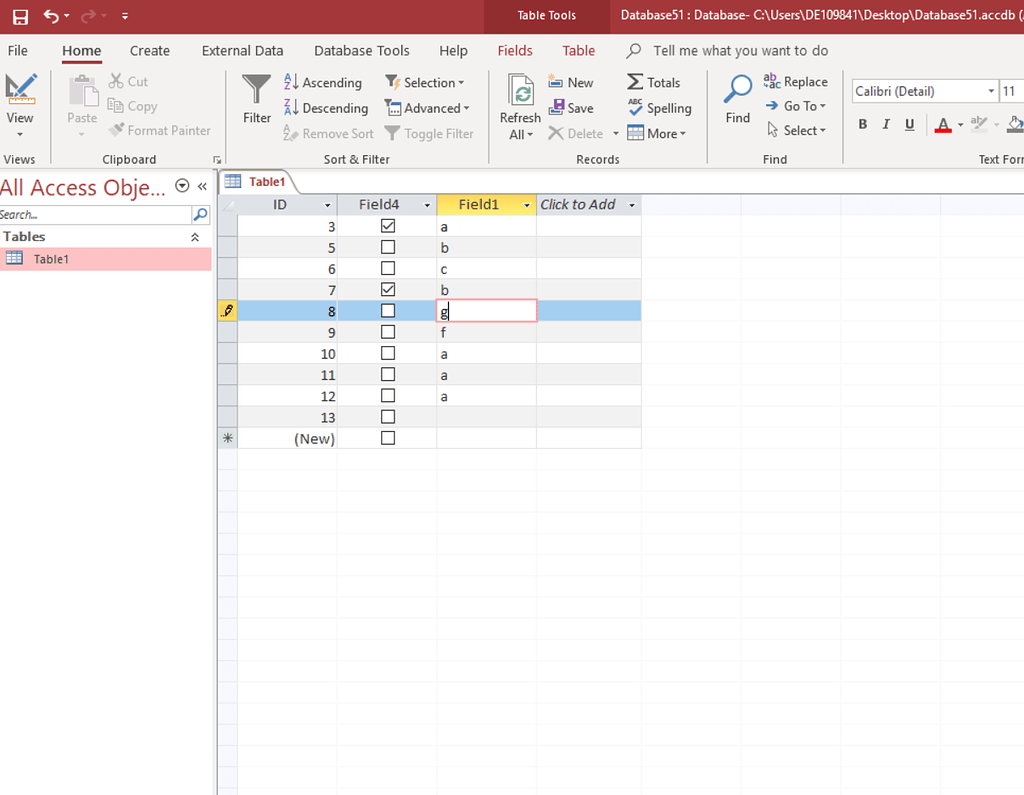Open the Fields tab under Table Tools
The image size is (1024, 795).
tap(514, 50)
